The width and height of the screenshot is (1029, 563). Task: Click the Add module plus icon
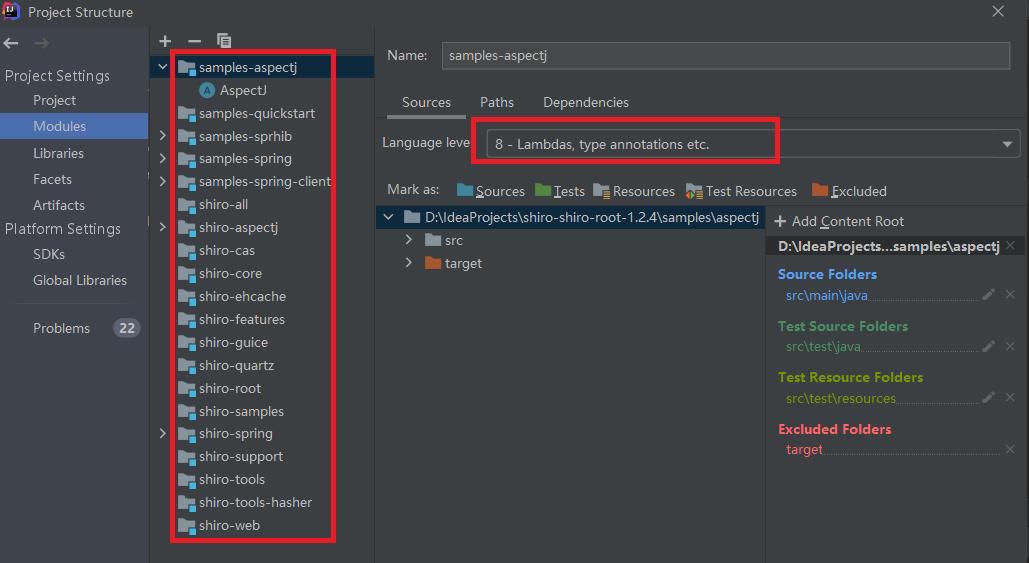point(165,41)
